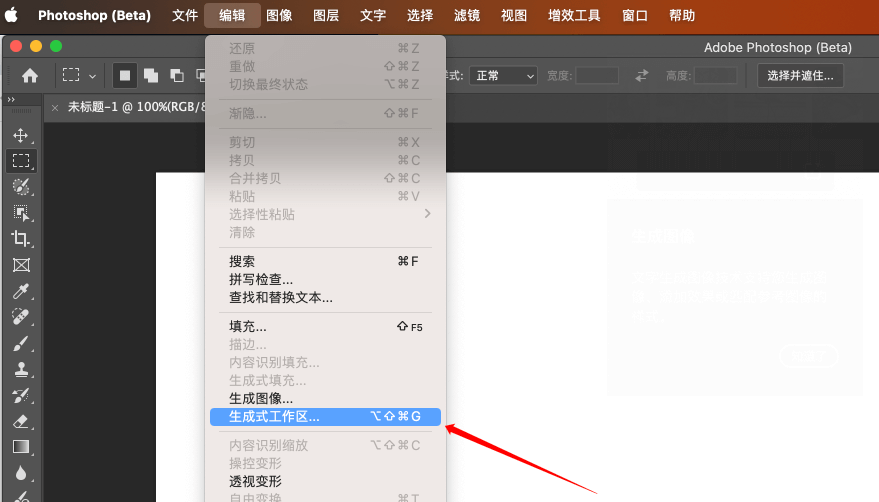This screenshot has height=502, width=879.
Task: Select the Eraser tool
Action: coord(21,421)
